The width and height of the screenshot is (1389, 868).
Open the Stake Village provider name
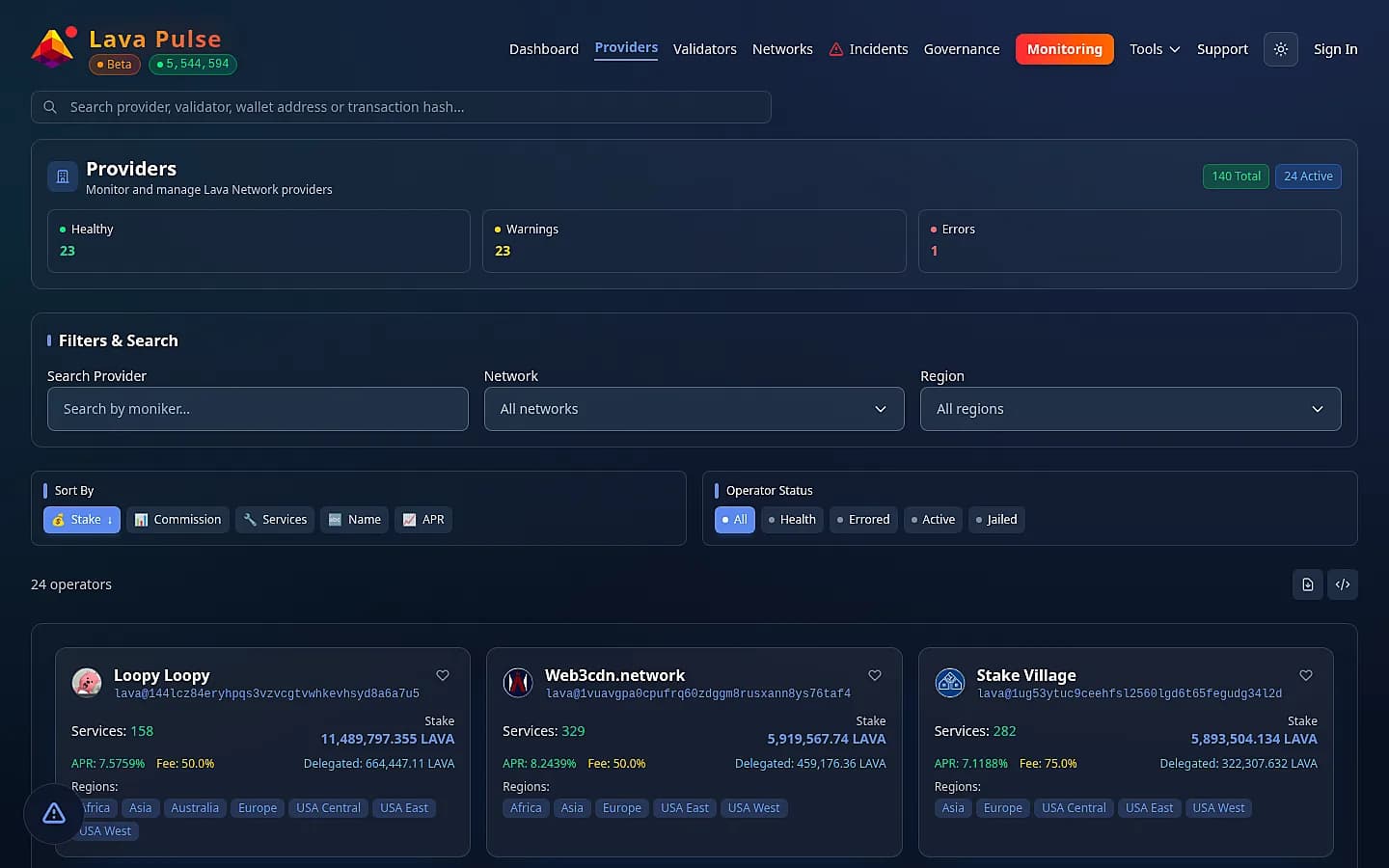(x=1026, y=675)
